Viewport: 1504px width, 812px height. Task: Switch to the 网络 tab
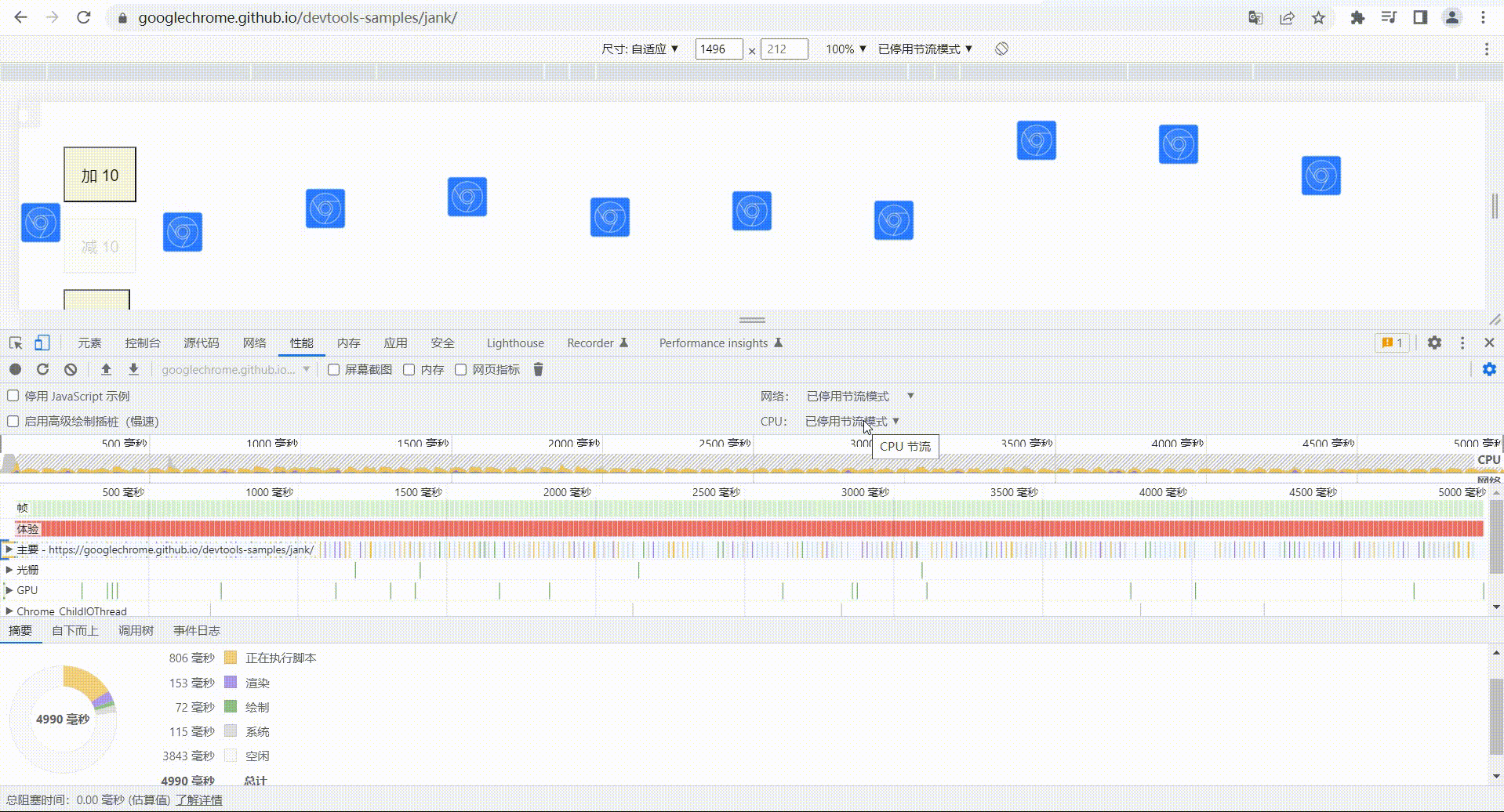pos(255,343)
